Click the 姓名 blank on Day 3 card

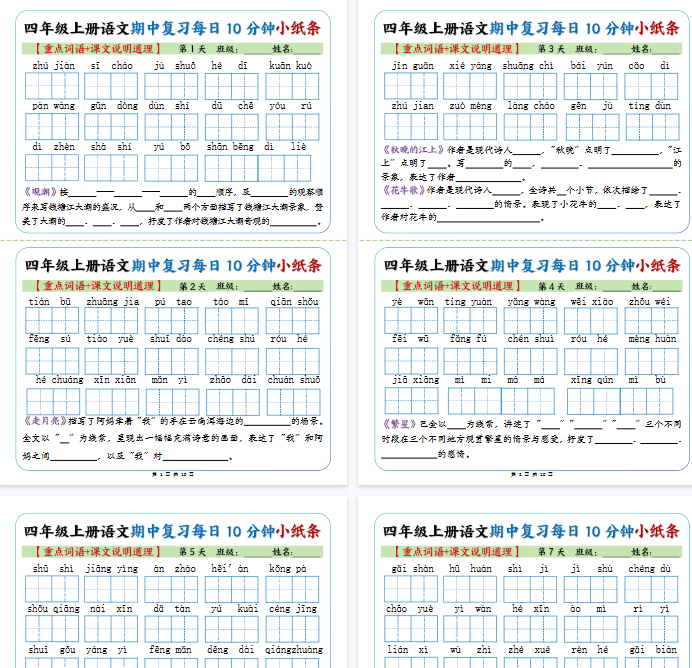tap(666, 49)
